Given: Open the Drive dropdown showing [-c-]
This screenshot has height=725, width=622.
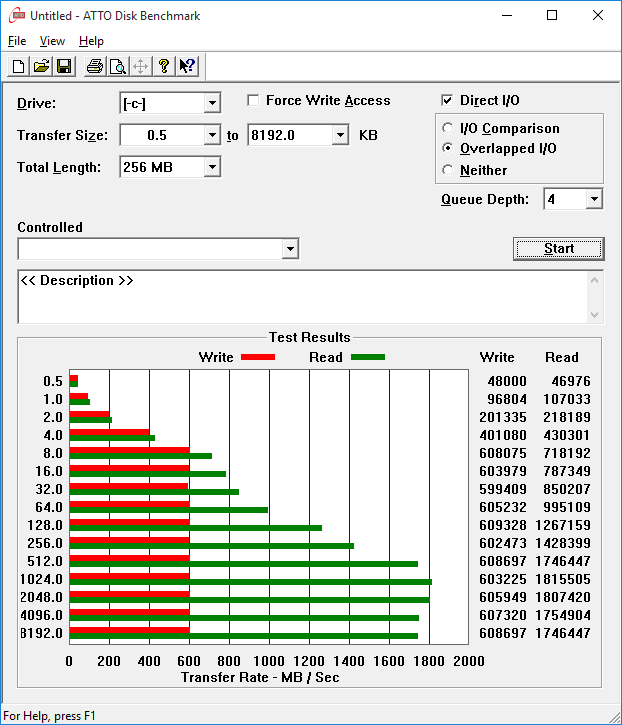Looking at the screenshot, I should coord(212,103).
